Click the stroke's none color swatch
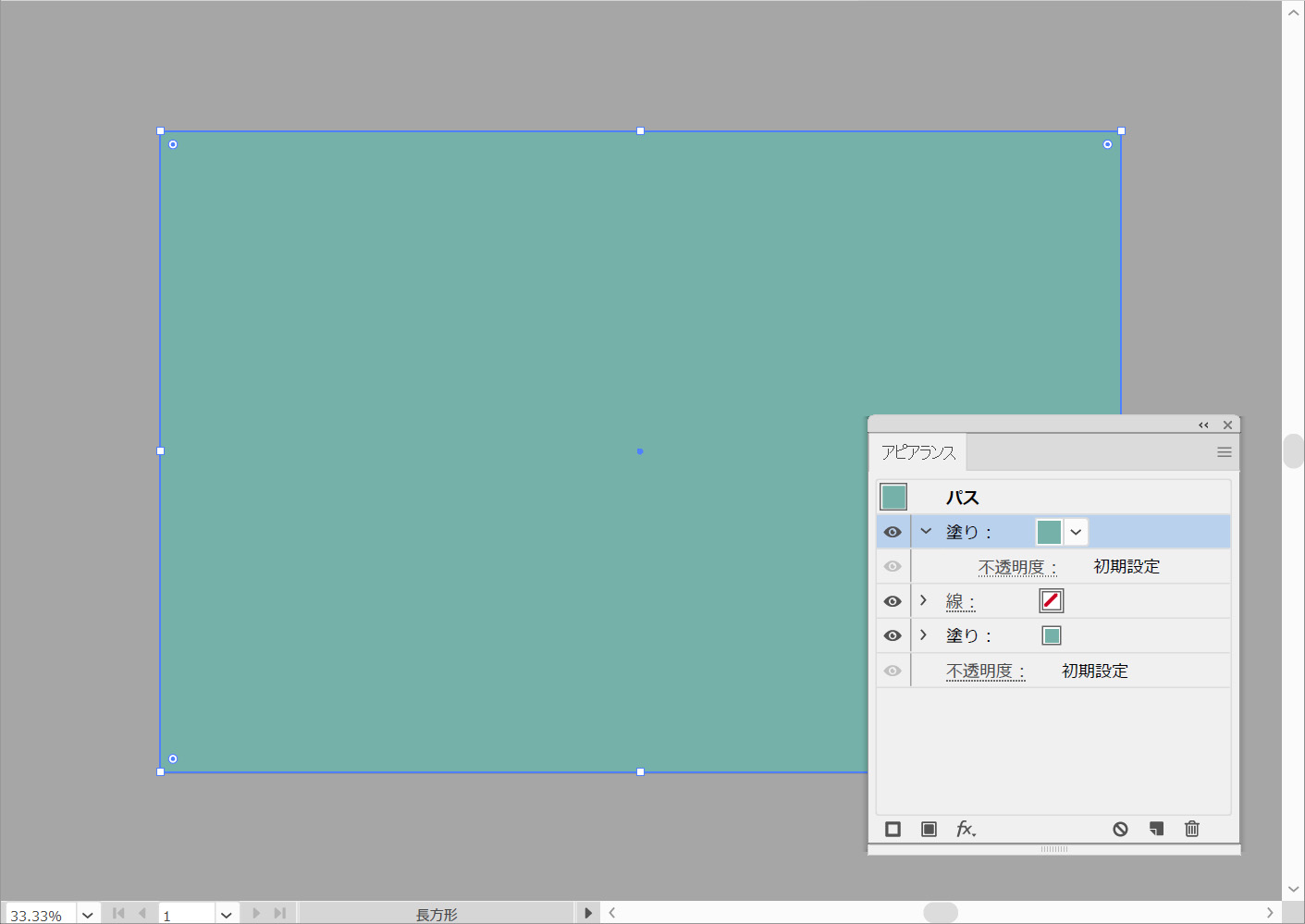This screenshot has height=924, width=1305. tap(1052, 601)
